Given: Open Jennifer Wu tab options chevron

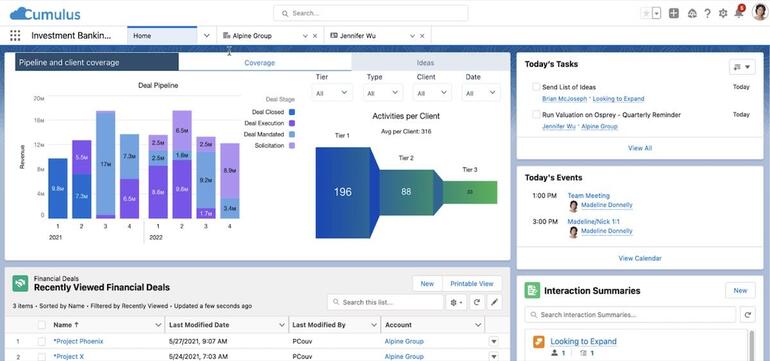Looking at the screenshot, I should pyautogui.click(x=412, y=36).
